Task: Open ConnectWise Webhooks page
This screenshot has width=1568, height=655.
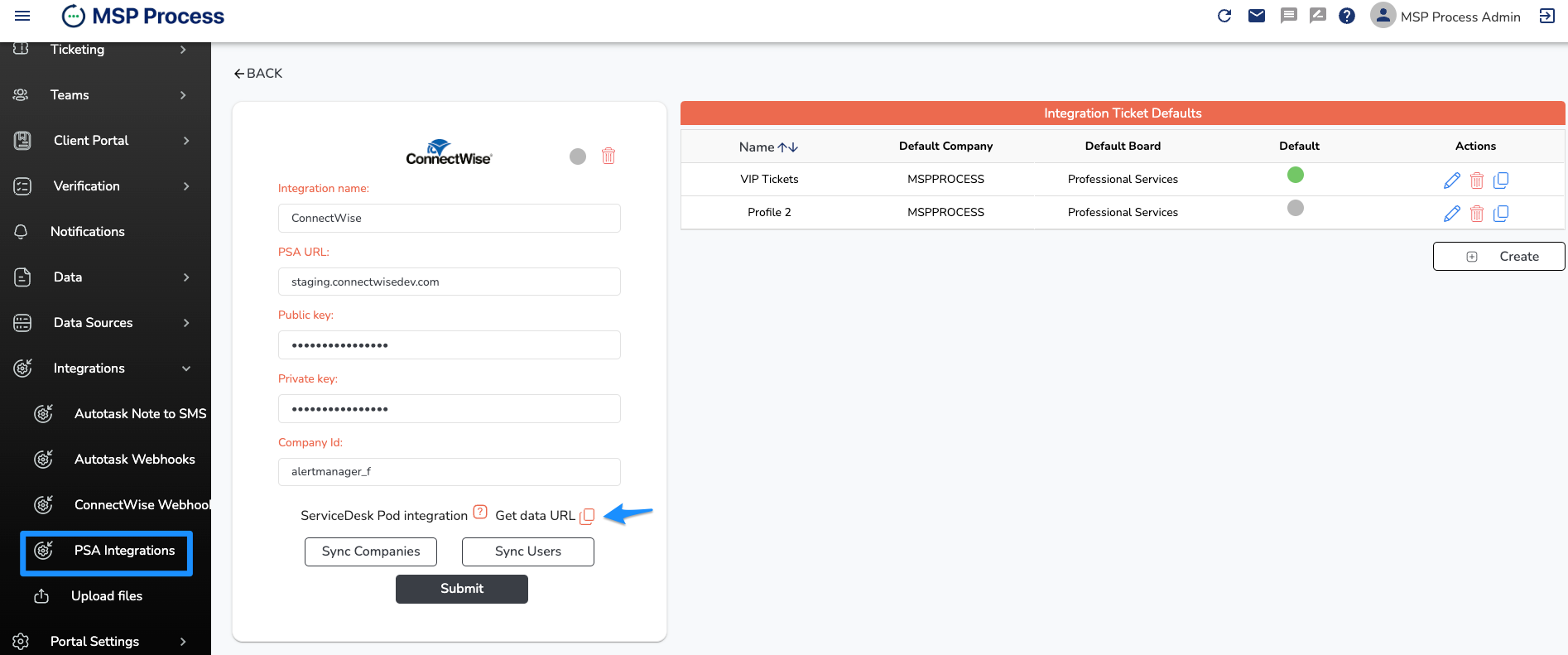Action: (x=142, y=505)
